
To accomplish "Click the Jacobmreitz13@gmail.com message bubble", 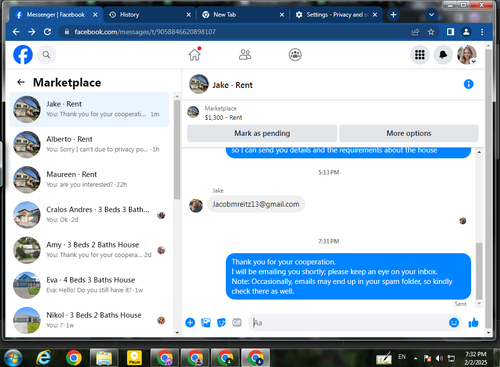I will pyautogui.click(x=256, y=204).
